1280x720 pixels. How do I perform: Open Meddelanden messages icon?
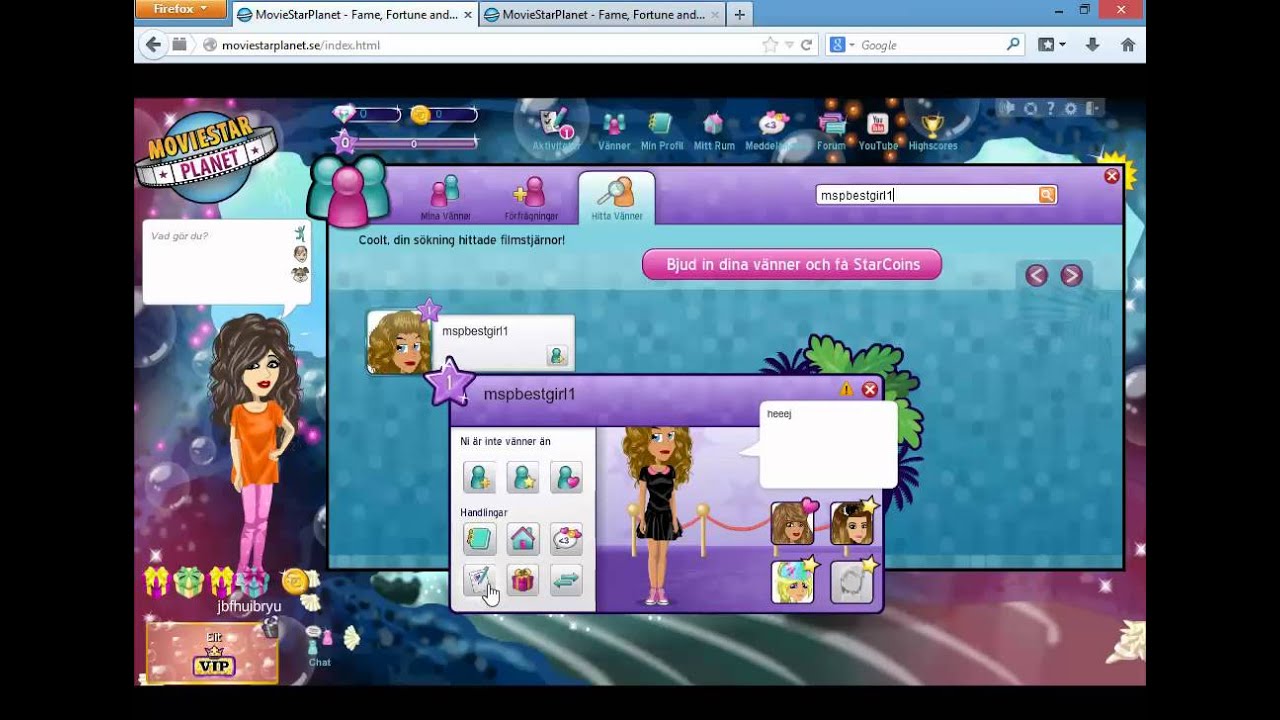[772, 131]
